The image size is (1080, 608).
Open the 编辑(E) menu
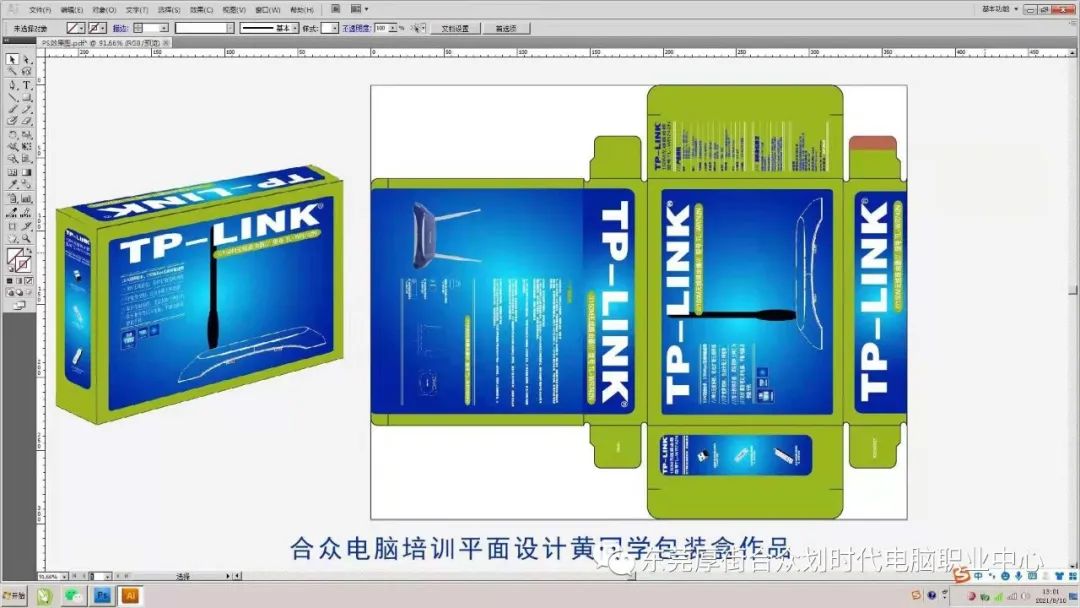pos(72,10)
